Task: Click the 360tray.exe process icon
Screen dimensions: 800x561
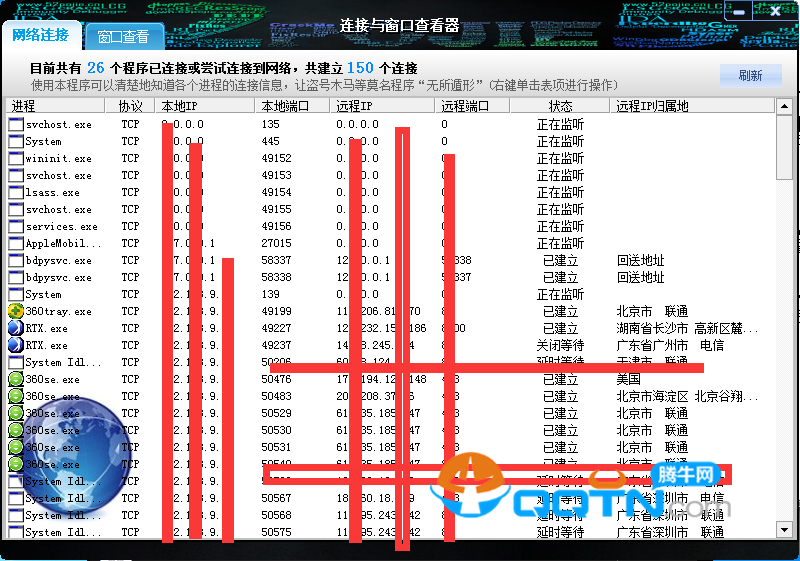Action: [x=15, y=311]
